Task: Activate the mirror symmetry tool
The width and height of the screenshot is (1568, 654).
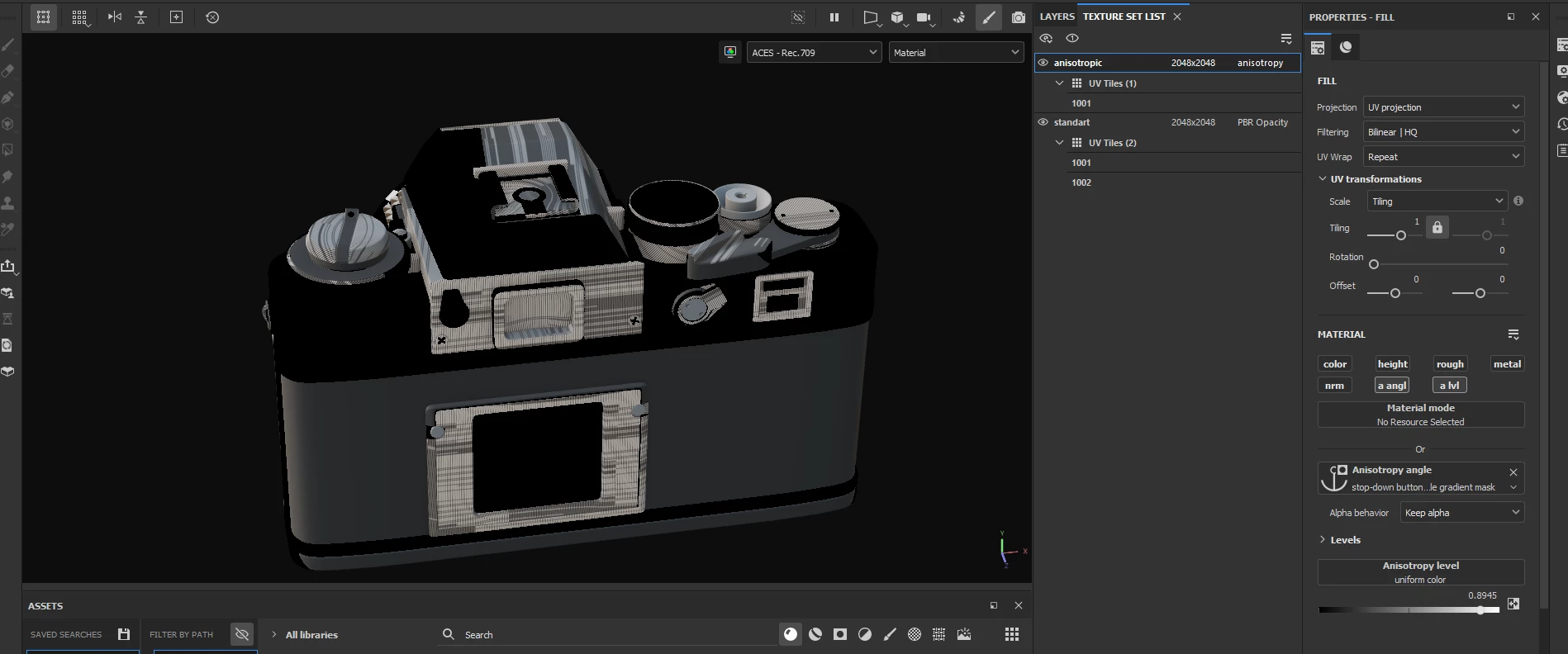Action: (x=115, y=17)
